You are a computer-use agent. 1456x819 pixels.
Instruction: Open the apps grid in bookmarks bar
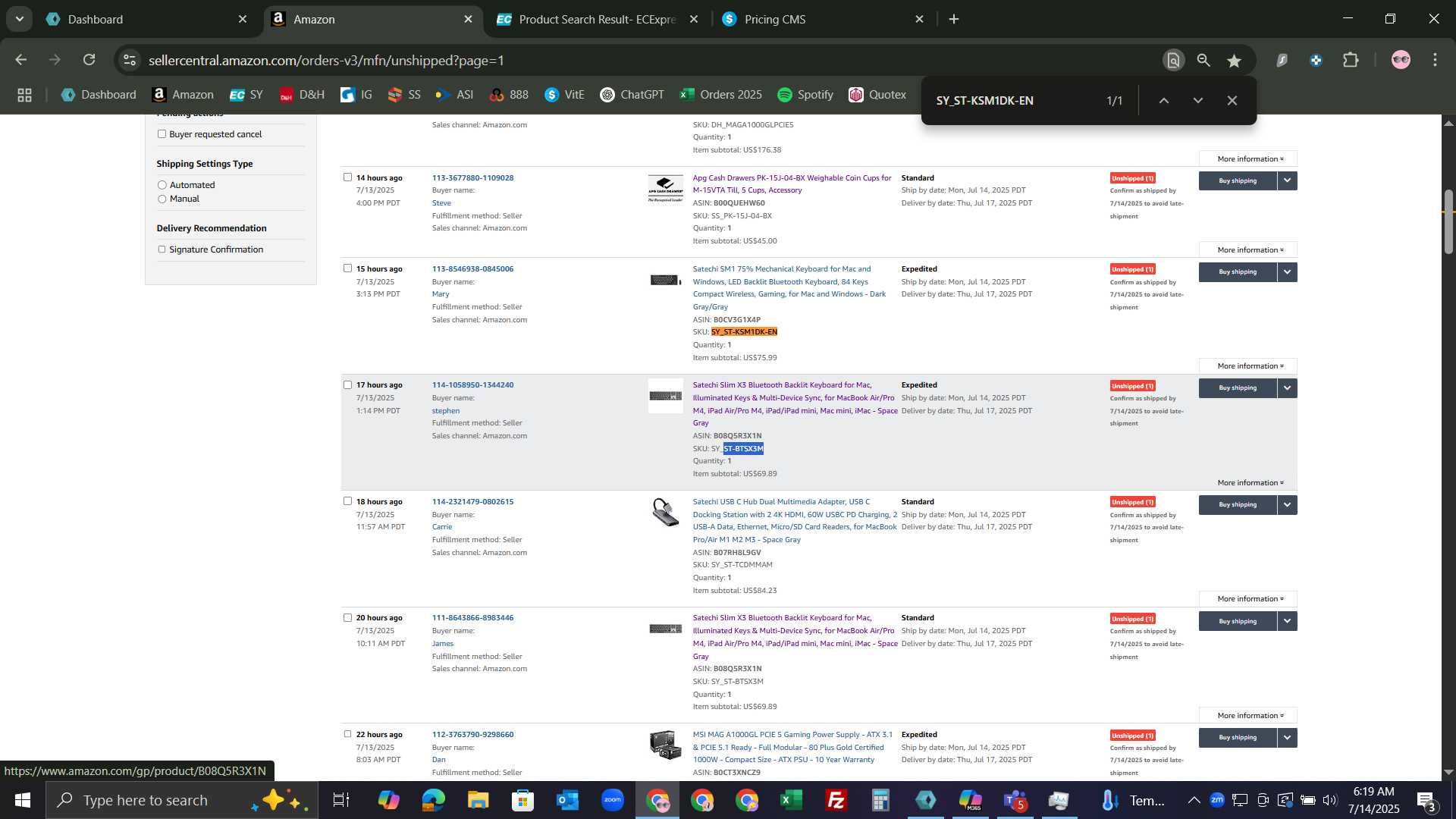[24, 95]
